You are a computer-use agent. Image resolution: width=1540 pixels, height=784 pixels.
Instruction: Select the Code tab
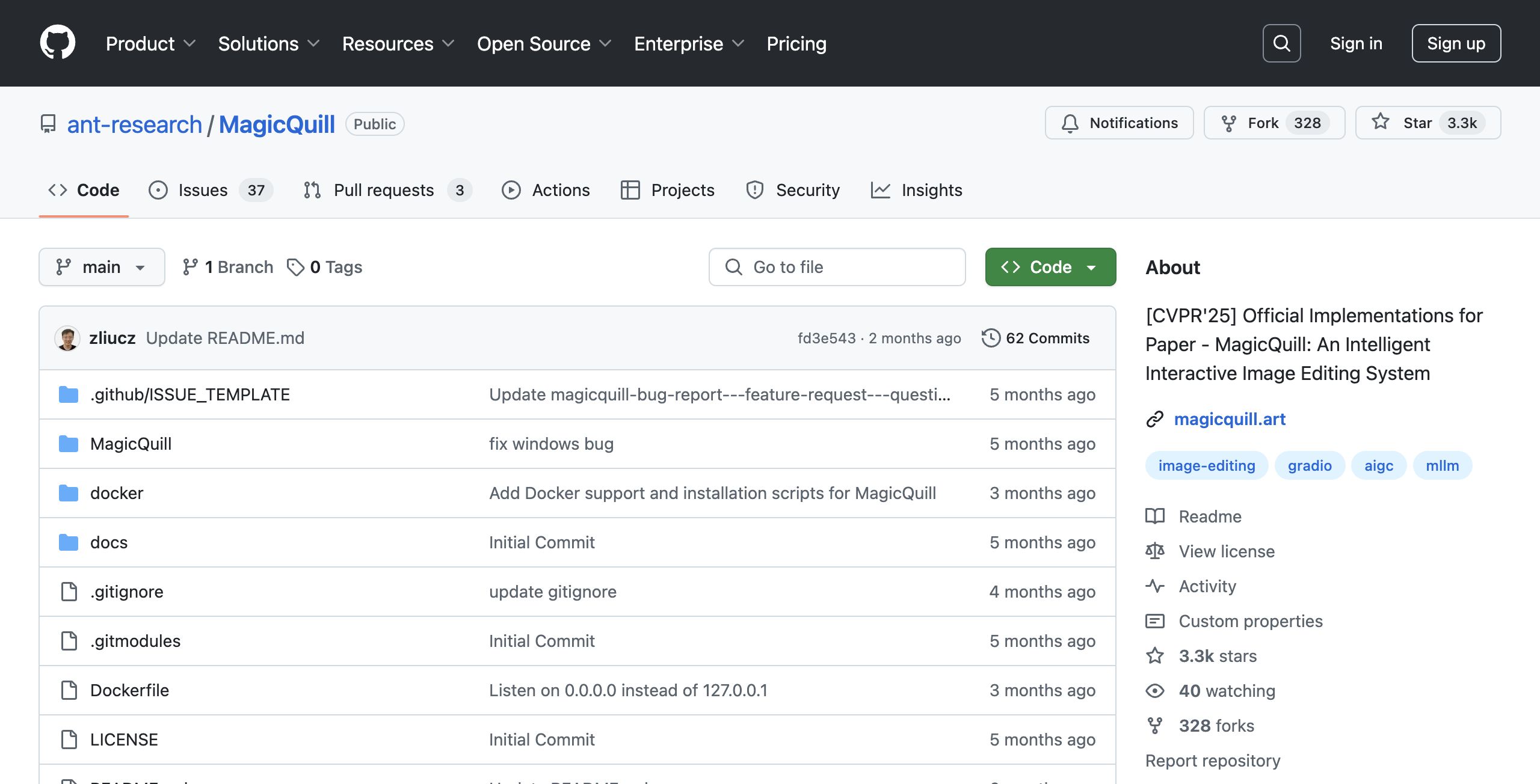(84, 190)
